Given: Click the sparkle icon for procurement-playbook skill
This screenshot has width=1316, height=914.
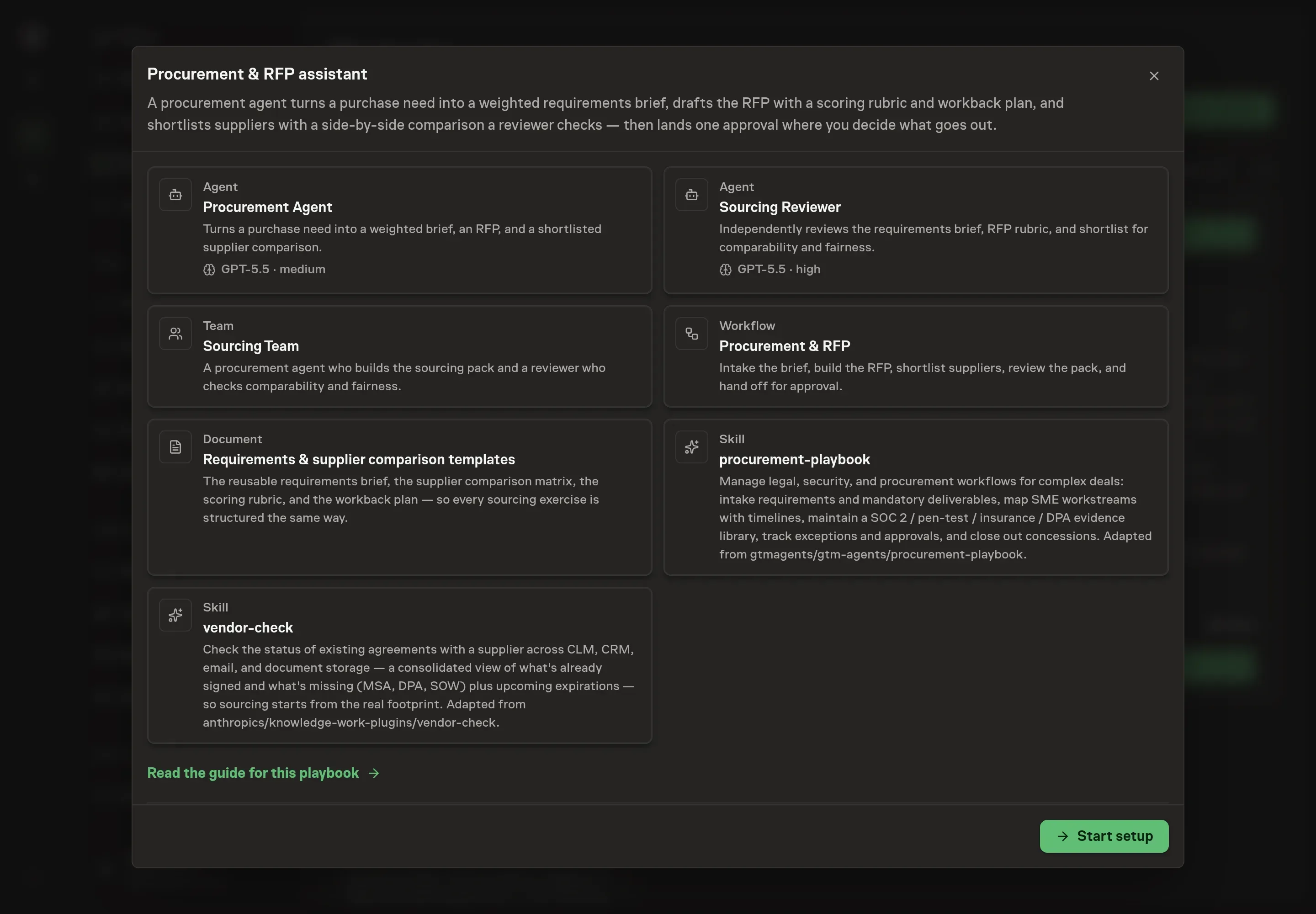Looking at the screenshot, I should tap(691, 447).
